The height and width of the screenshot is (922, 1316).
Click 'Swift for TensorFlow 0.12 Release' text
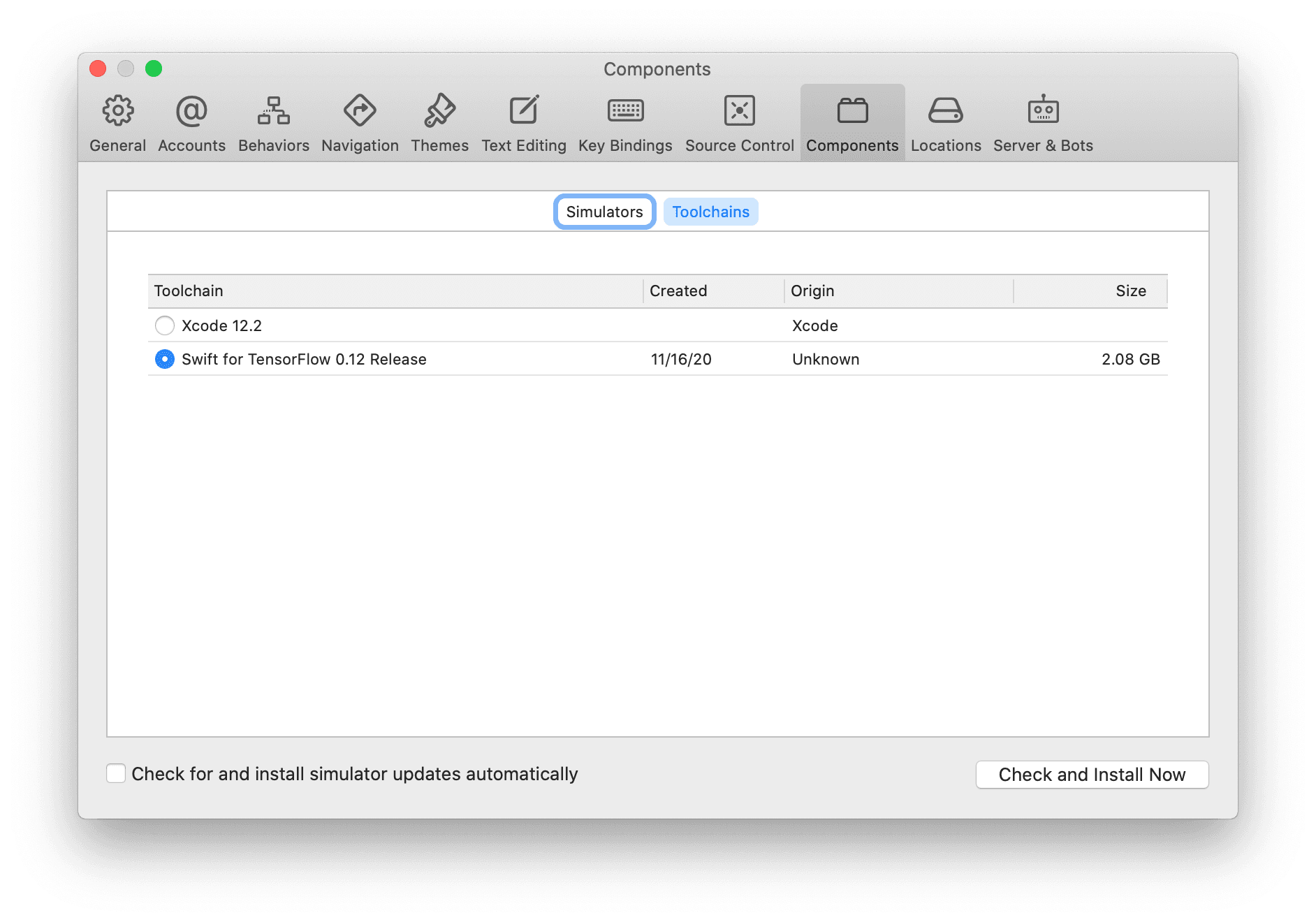coord(304,359)
